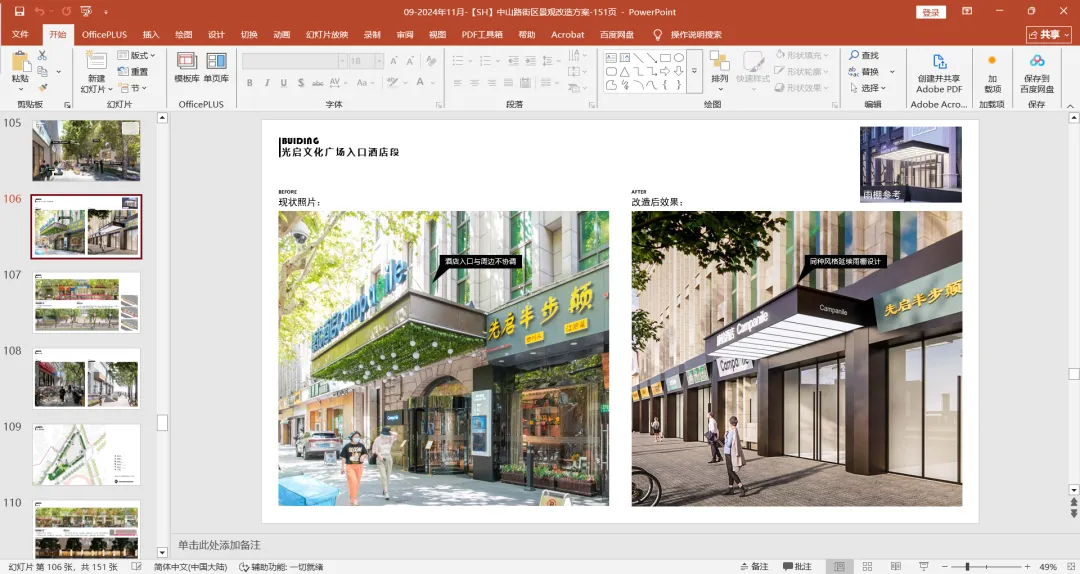Viewport: 1080px width, 574px height.
Task: Toggle Notes (备注) pane in status bar
Action: [754, 566]
